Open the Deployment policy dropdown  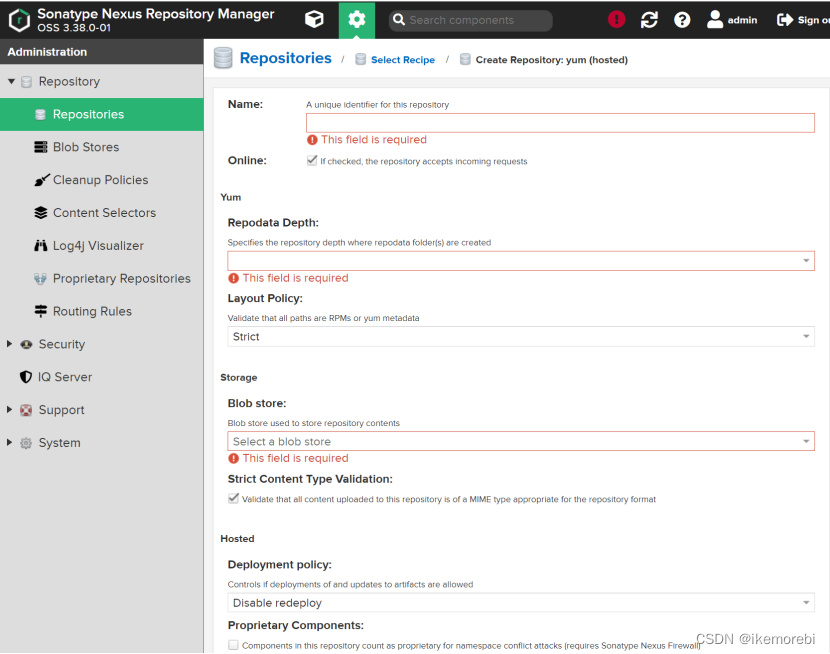(x=521, y=603)
